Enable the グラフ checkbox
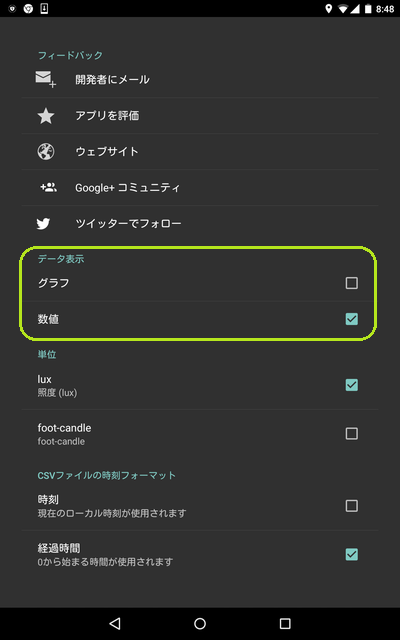The width and height of the screenshot is (400, 640). [x=351, y=283]
